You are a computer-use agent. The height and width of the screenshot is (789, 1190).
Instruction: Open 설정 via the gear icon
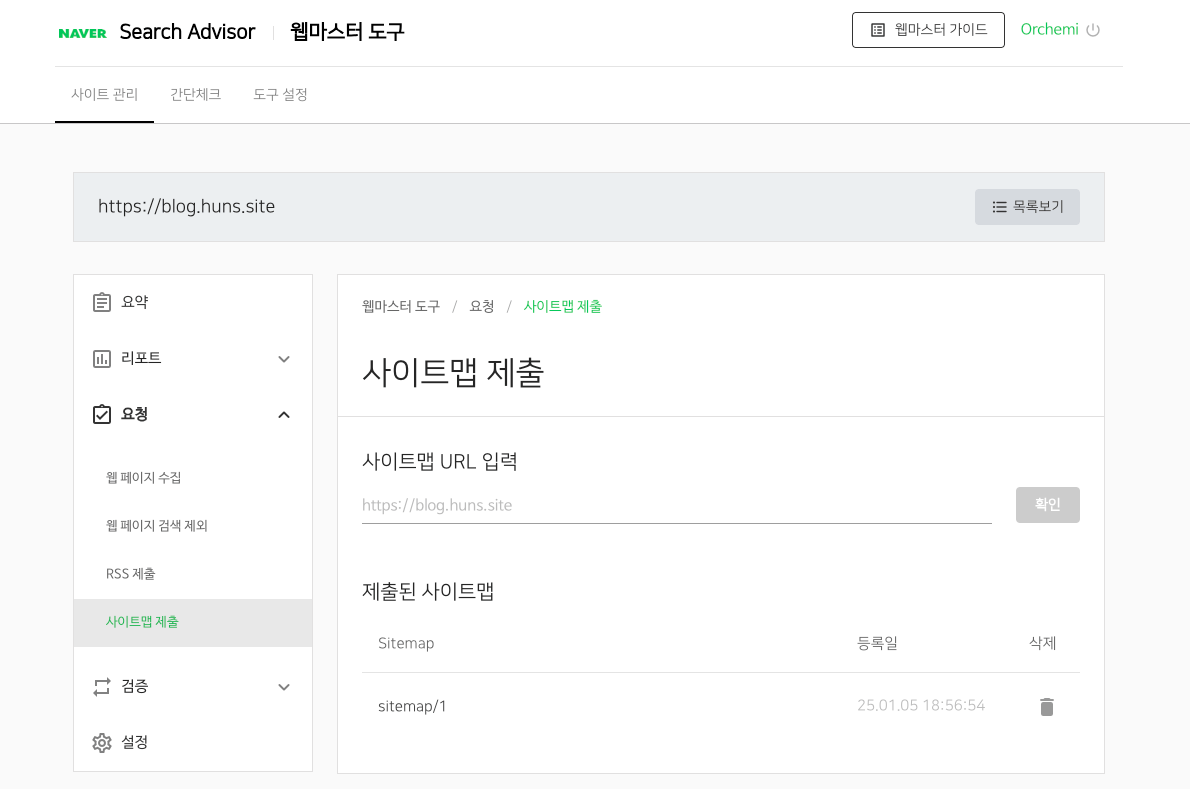pyautogui.click(x=102, y=743)
